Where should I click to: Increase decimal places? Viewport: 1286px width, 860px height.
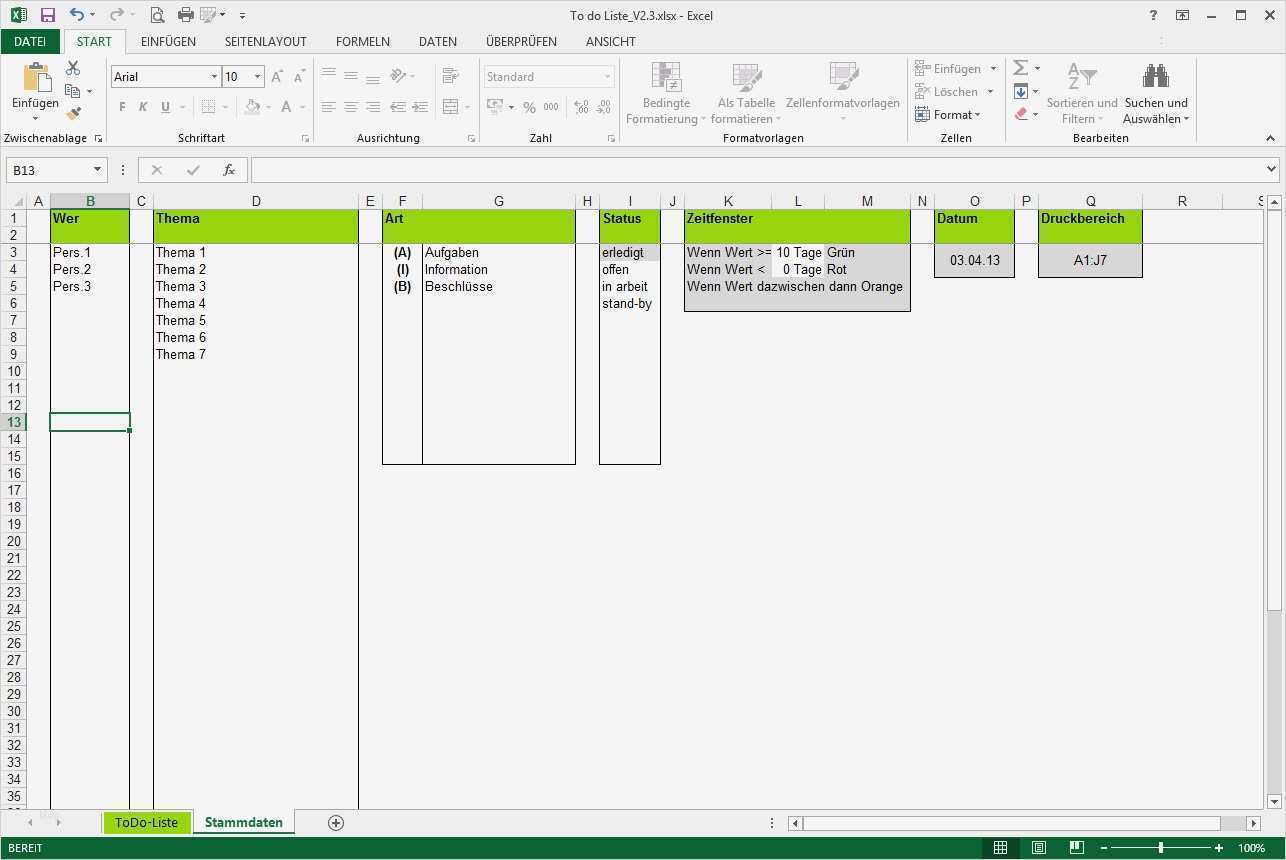[x=581, y=107]
